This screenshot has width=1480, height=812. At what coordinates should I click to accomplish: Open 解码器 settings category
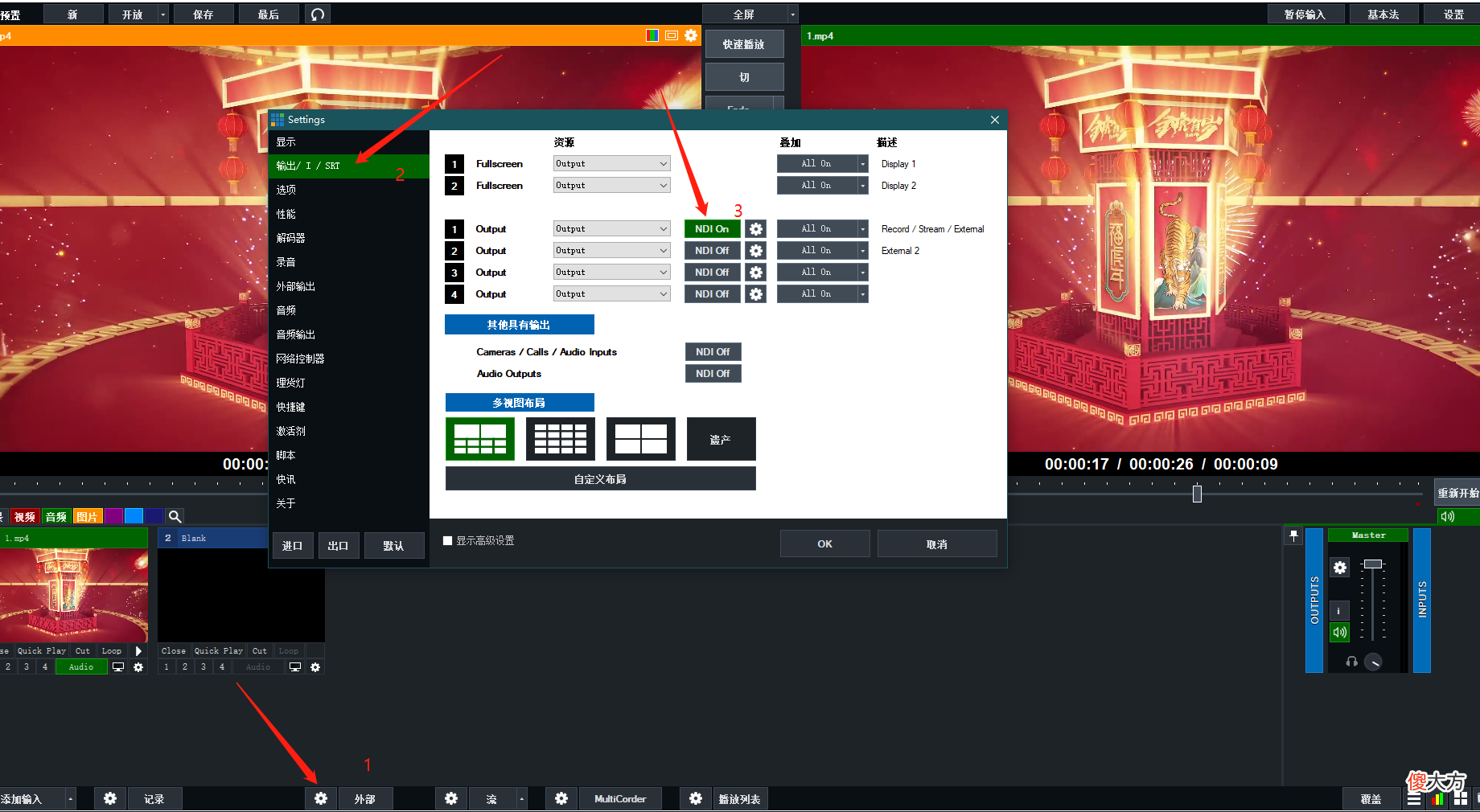[x=348, y=238]
